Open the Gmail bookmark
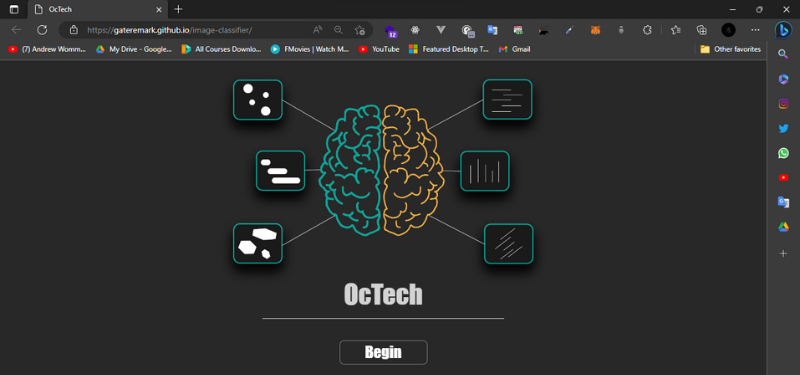This screenshot has width=800, height=375. 515,49
